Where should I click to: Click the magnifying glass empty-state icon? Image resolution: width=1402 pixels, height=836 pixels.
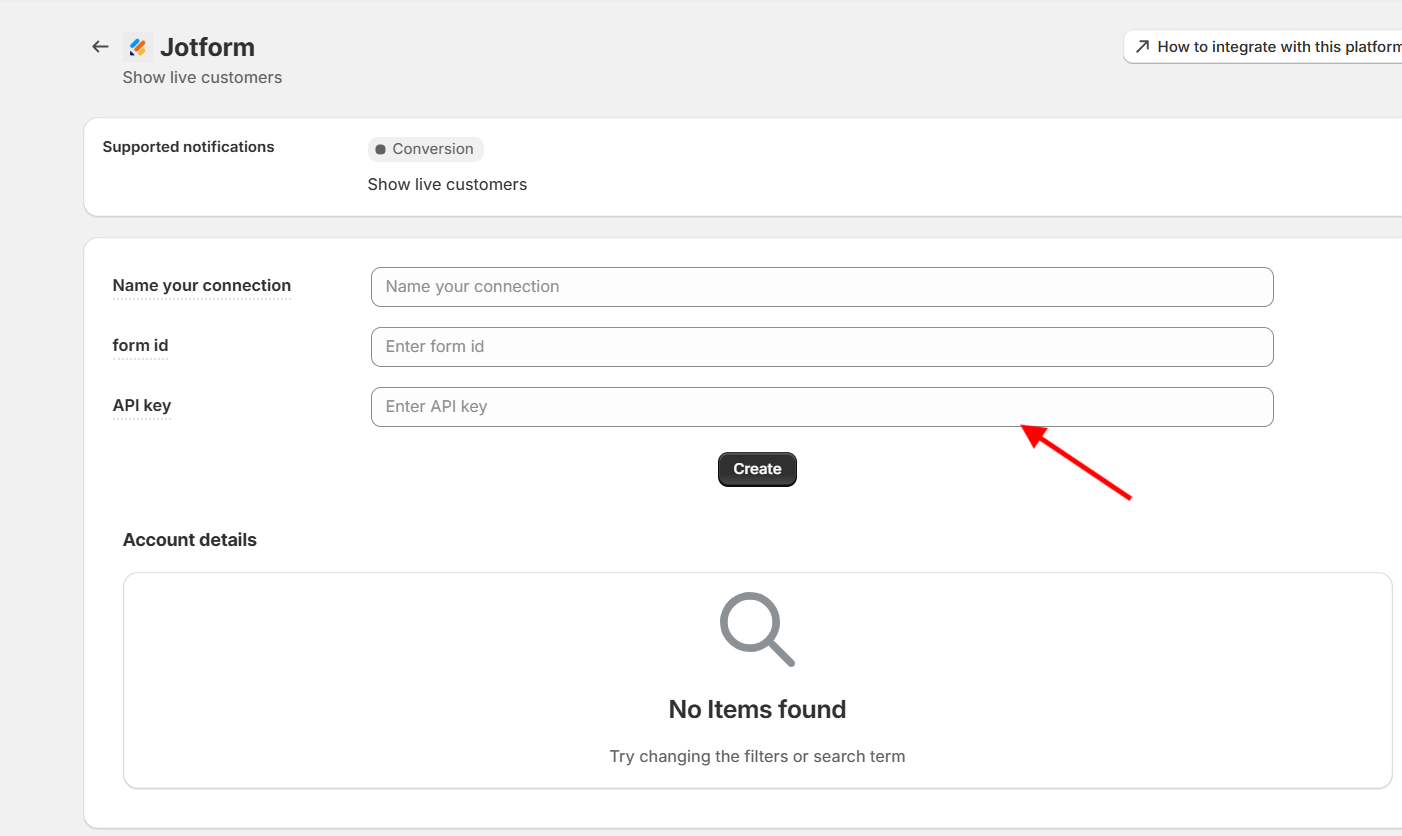(757, 629)
